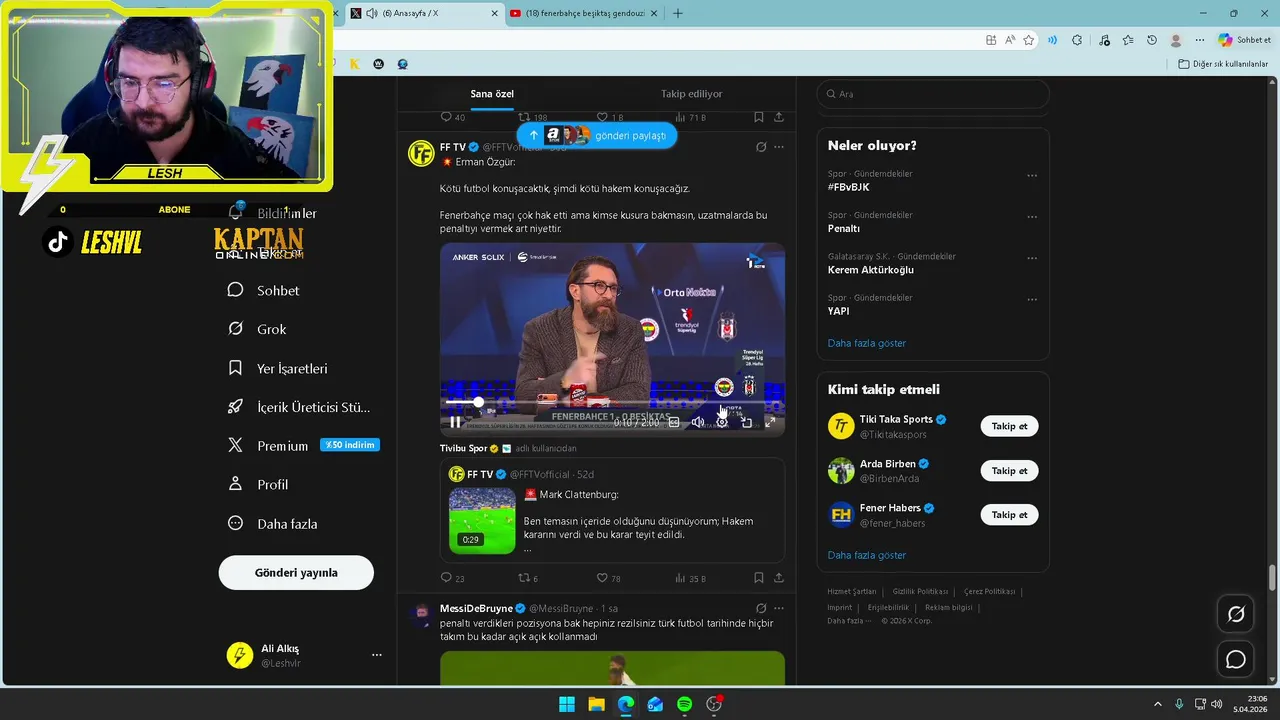The height and width of the screenshot is (720, 1280).
Task: Open more options for YAPI trend
Action: [x=1032, y=299]
